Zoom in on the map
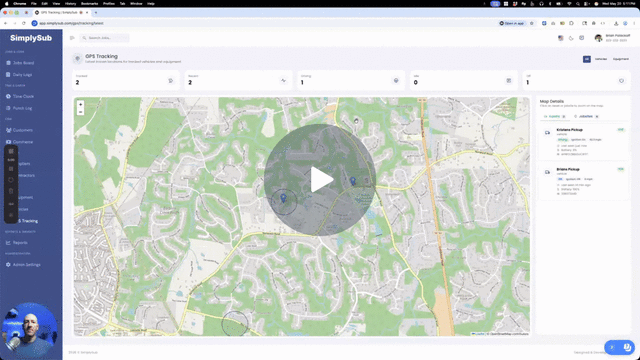This screenshot has height=360, width=640. coord(80,104)
